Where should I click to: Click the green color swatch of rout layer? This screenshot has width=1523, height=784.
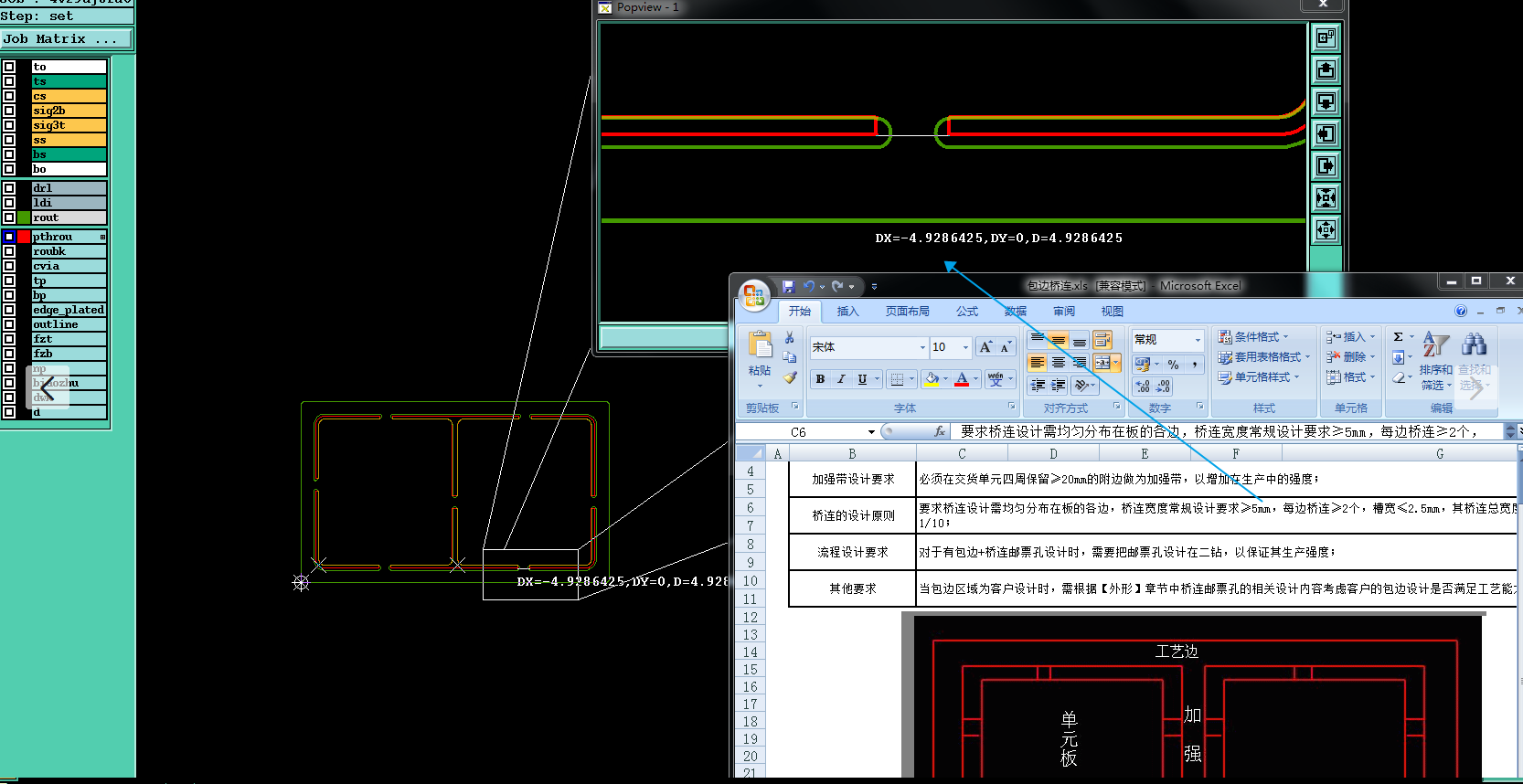pyautogui.click(x=24, y=217)
